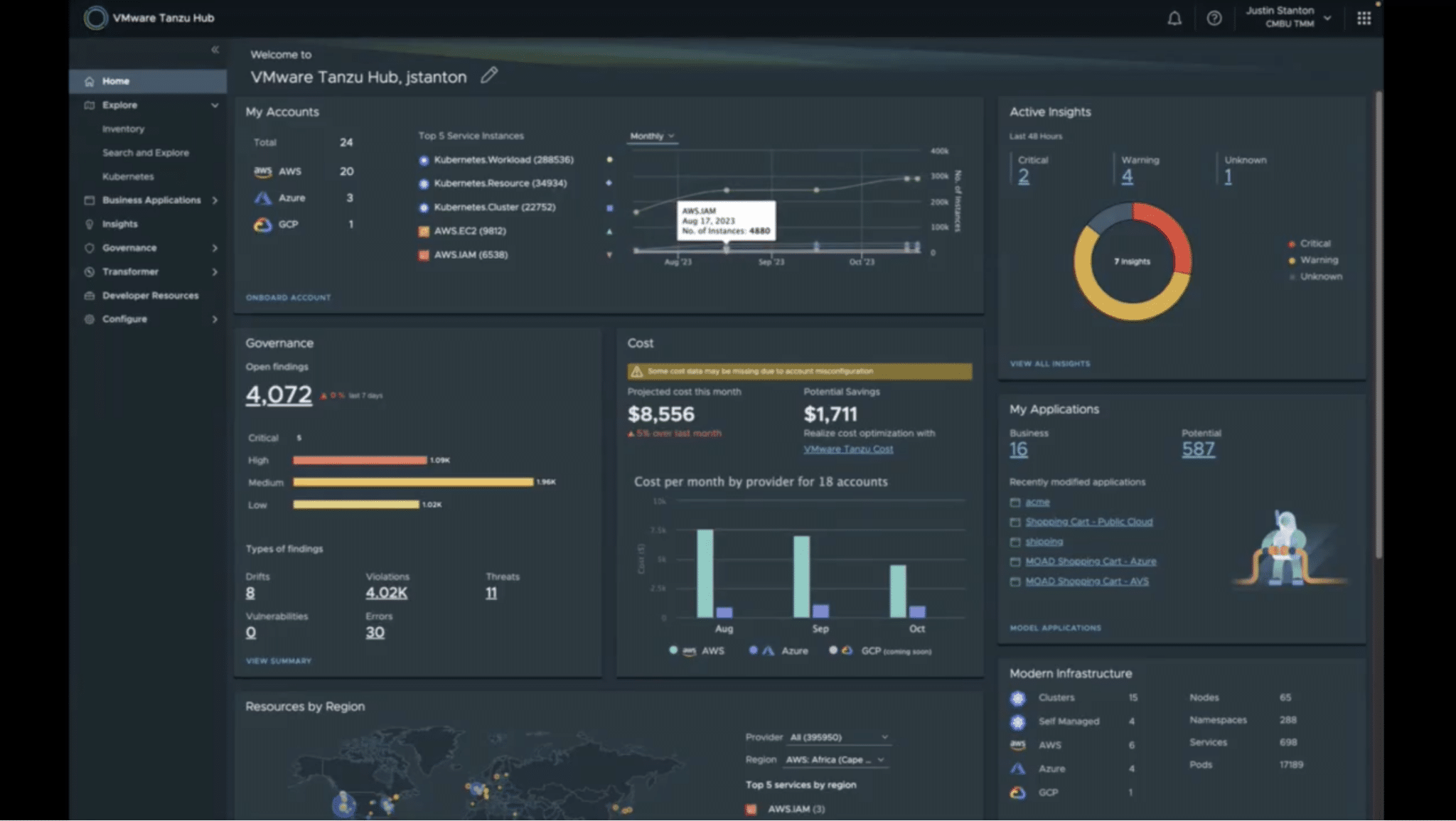The image size is (1456, 821).
Task: Click the VMware Tanzu Cost link
Action: tap(848, 449)
